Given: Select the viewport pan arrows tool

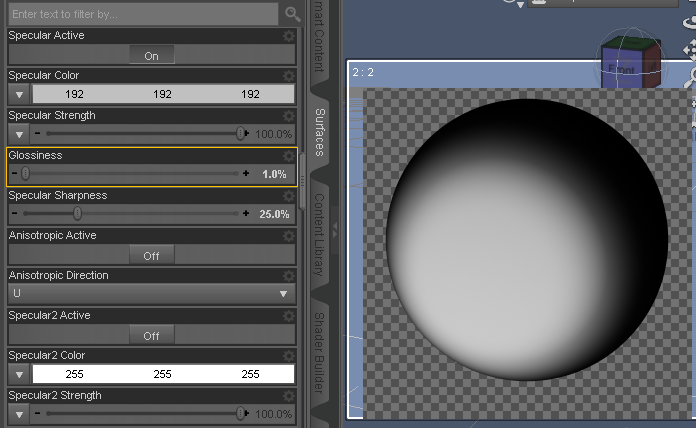Looking at the screenshot, I should coord(691,50).
